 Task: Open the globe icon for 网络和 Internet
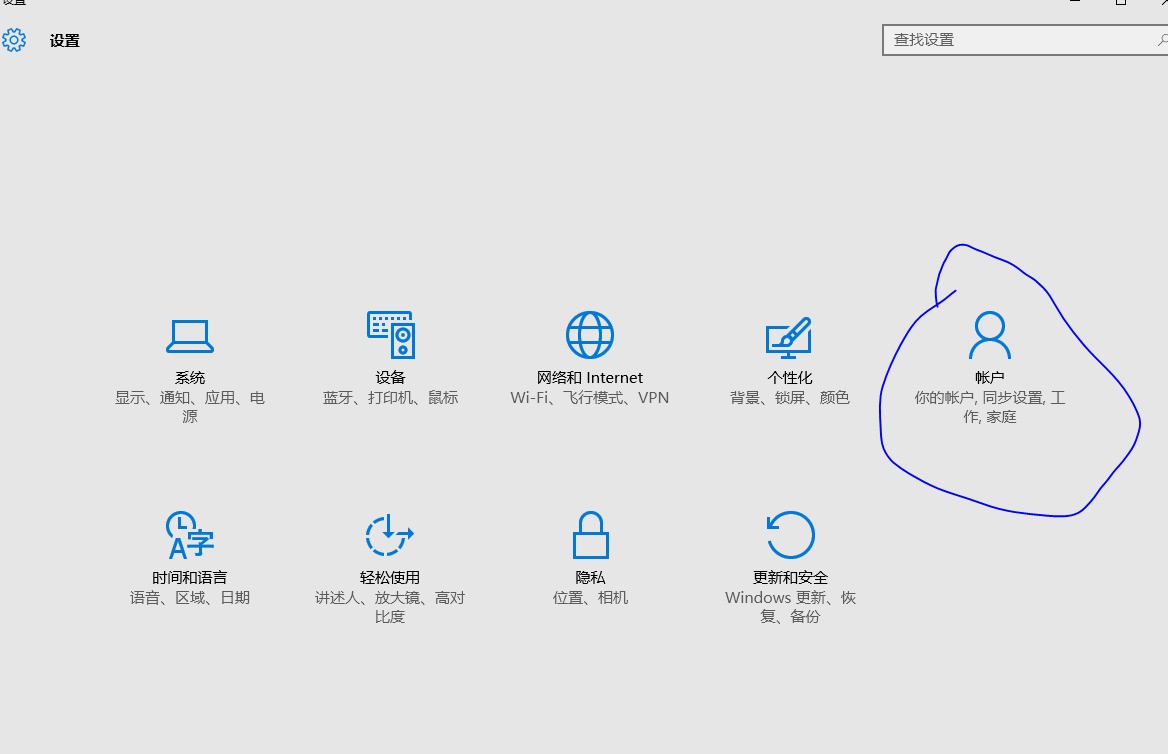[x=590, y=335]
